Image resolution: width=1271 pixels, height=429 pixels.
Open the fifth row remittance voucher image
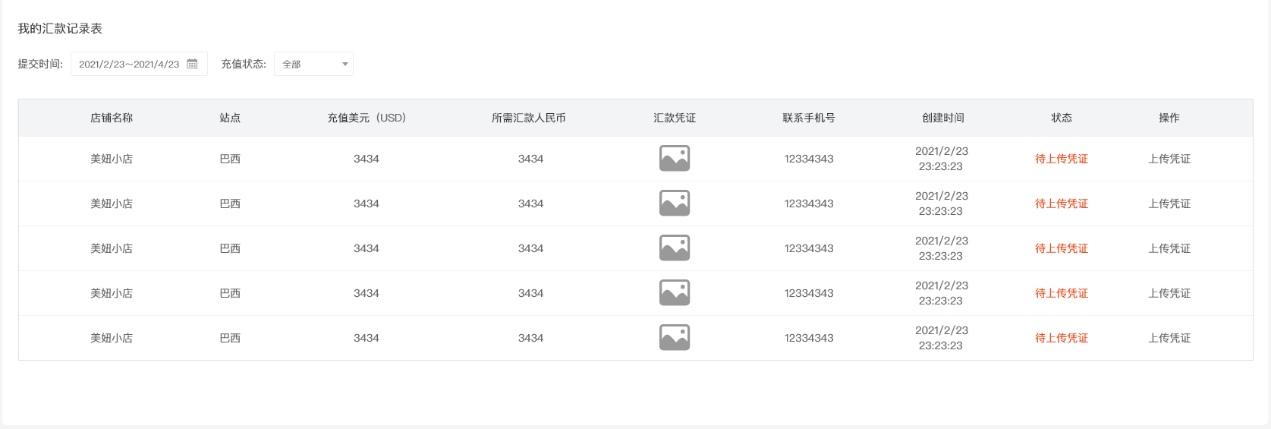(674, 338)
